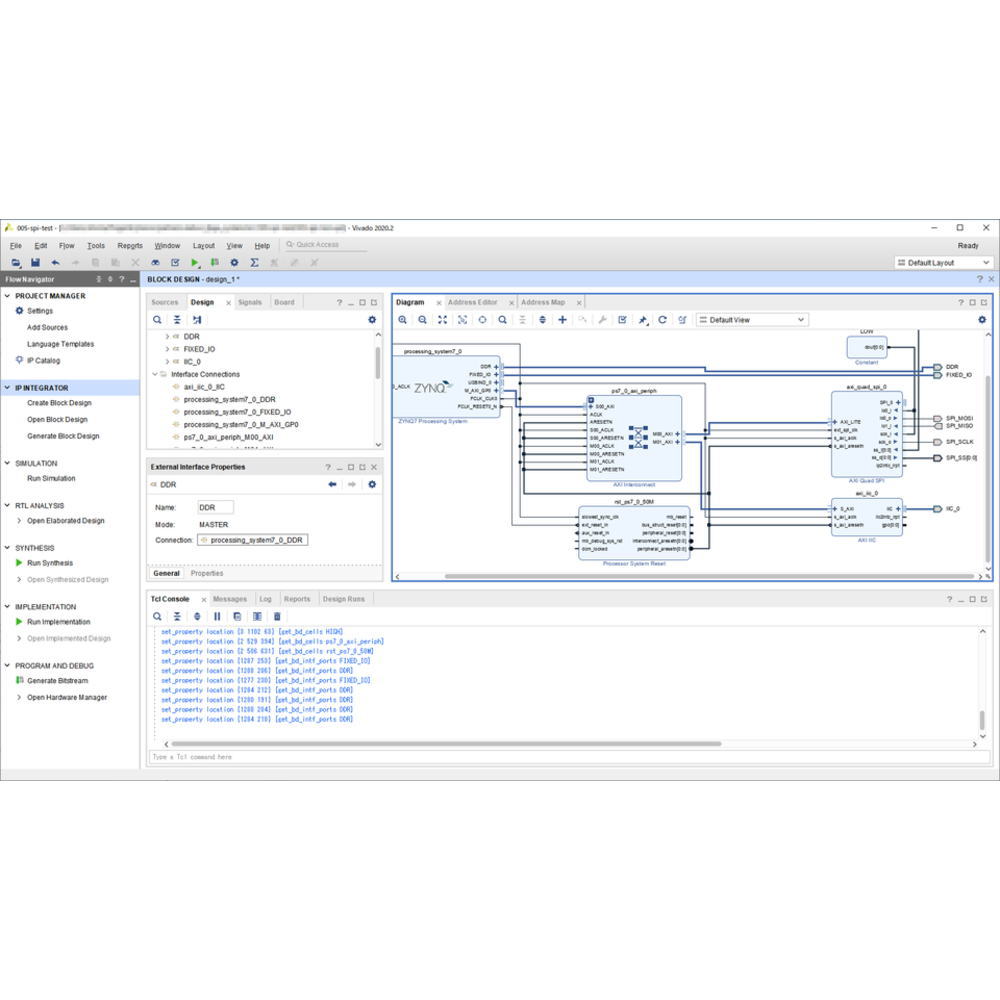Switch to the Address Editor tab
Image resolution: width=1000 pixels, height=1000 pixels.
(473, 302)
